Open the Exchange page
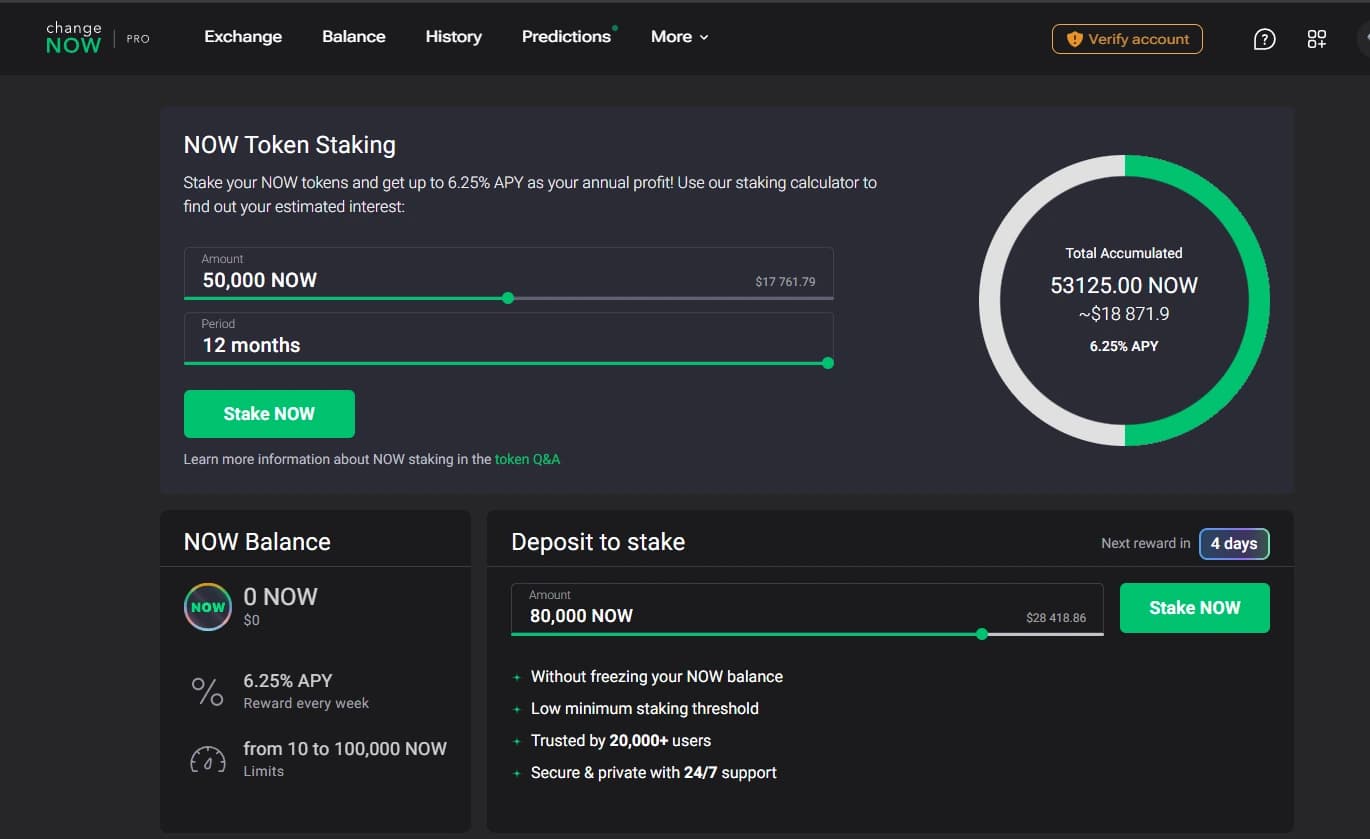 coord(243,37)
